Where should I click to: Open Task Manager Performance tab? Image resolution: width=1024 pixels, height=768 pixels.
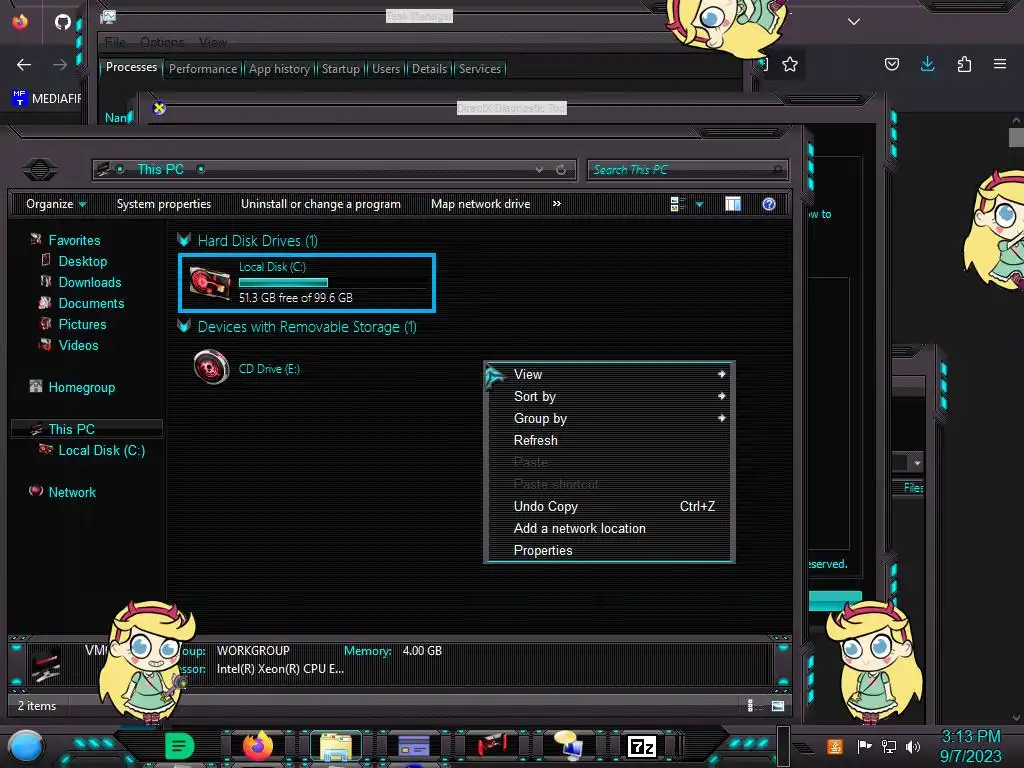pyautogui.click(x=203, y=69)
